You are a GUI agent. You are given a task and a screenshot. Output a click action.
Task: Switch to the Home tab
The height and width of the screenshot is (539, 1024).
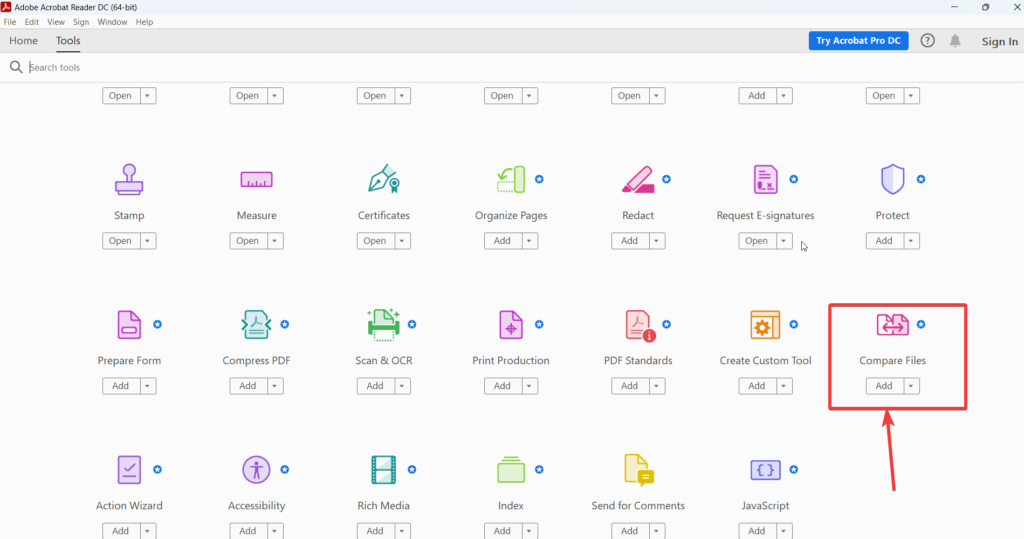(24, 41)
